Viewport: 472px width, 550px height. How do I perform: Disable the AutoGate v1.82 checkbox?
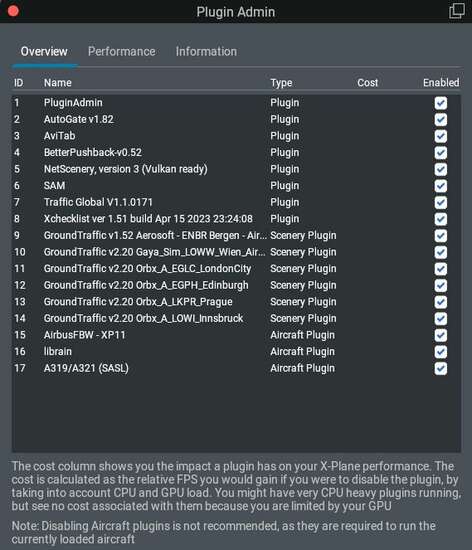tap(441, 120)
